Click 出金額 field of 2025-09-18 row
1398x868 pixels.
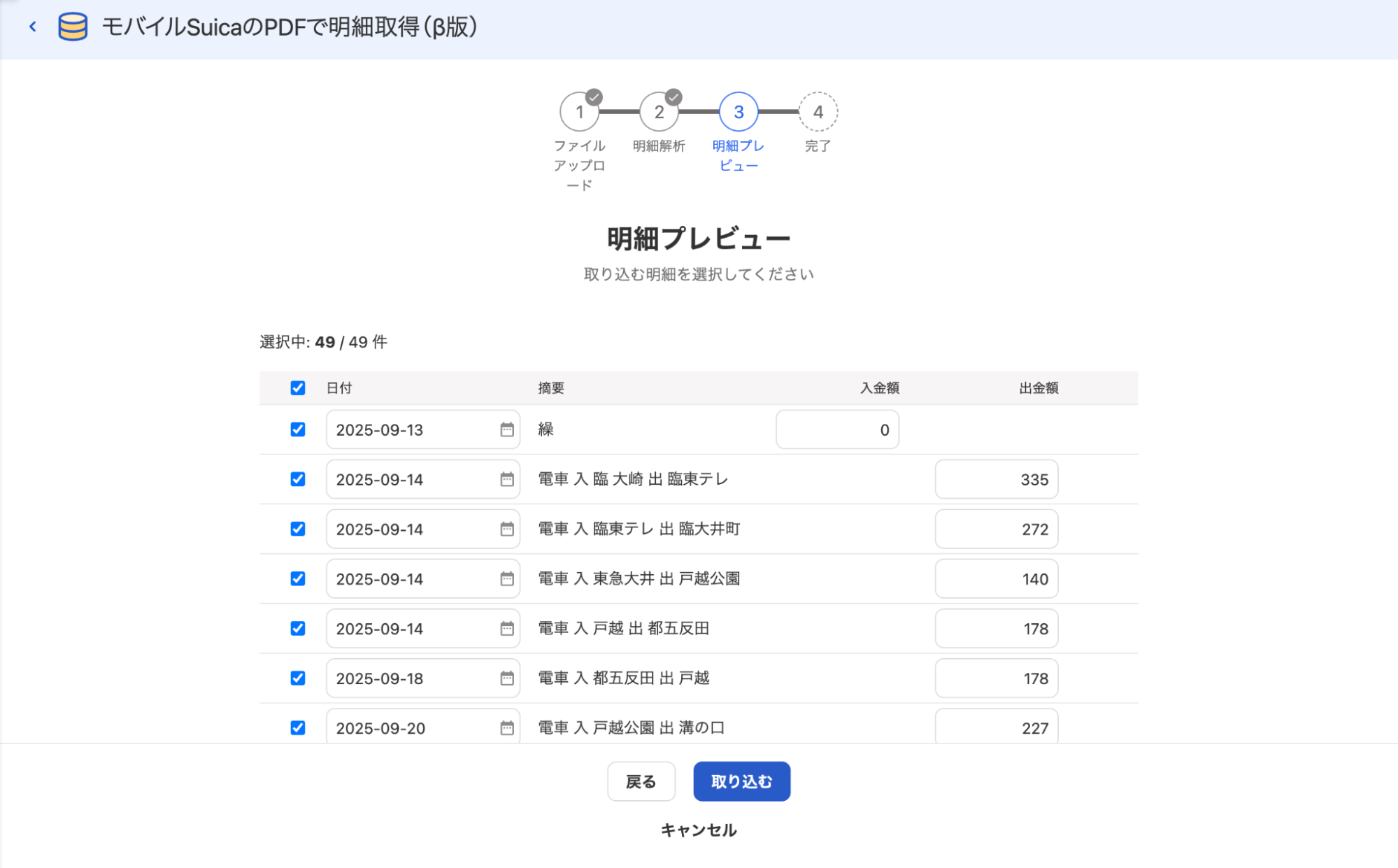(x=997, y=678)
